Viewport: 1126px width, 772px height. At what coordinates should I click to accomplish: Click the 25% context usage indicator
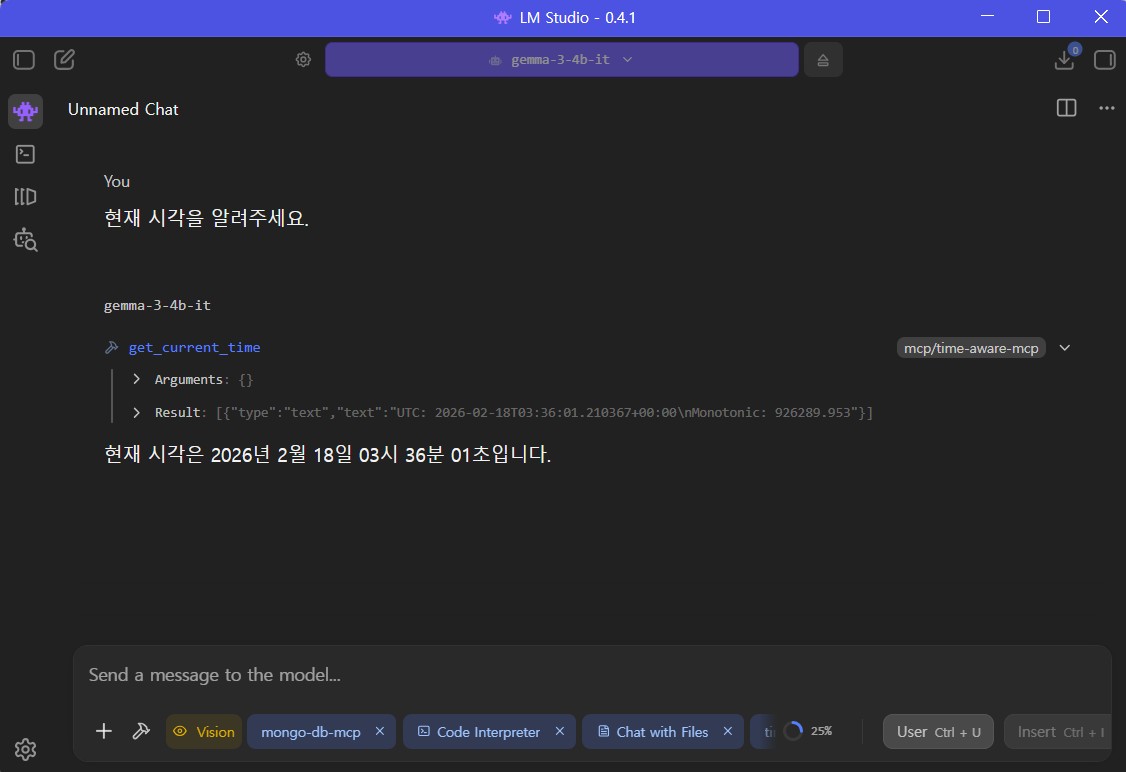(x=808, y=731)
